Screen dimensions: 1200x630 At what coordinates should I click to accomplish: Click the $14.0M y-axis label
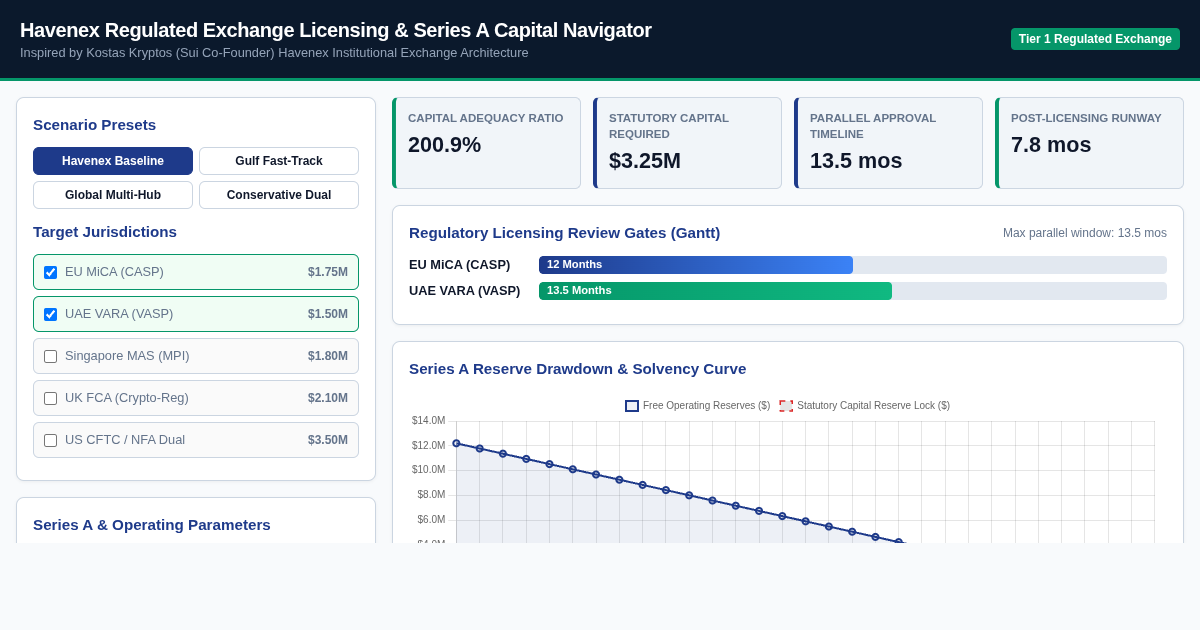click(x=429, y=421)
